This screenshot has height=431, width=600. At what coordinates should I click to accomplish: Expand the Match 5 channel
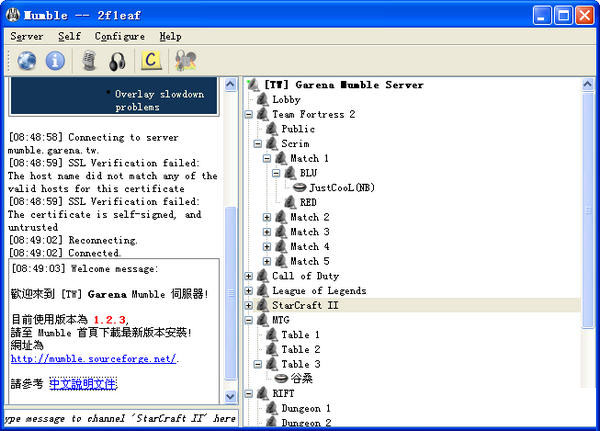[267, 261]
